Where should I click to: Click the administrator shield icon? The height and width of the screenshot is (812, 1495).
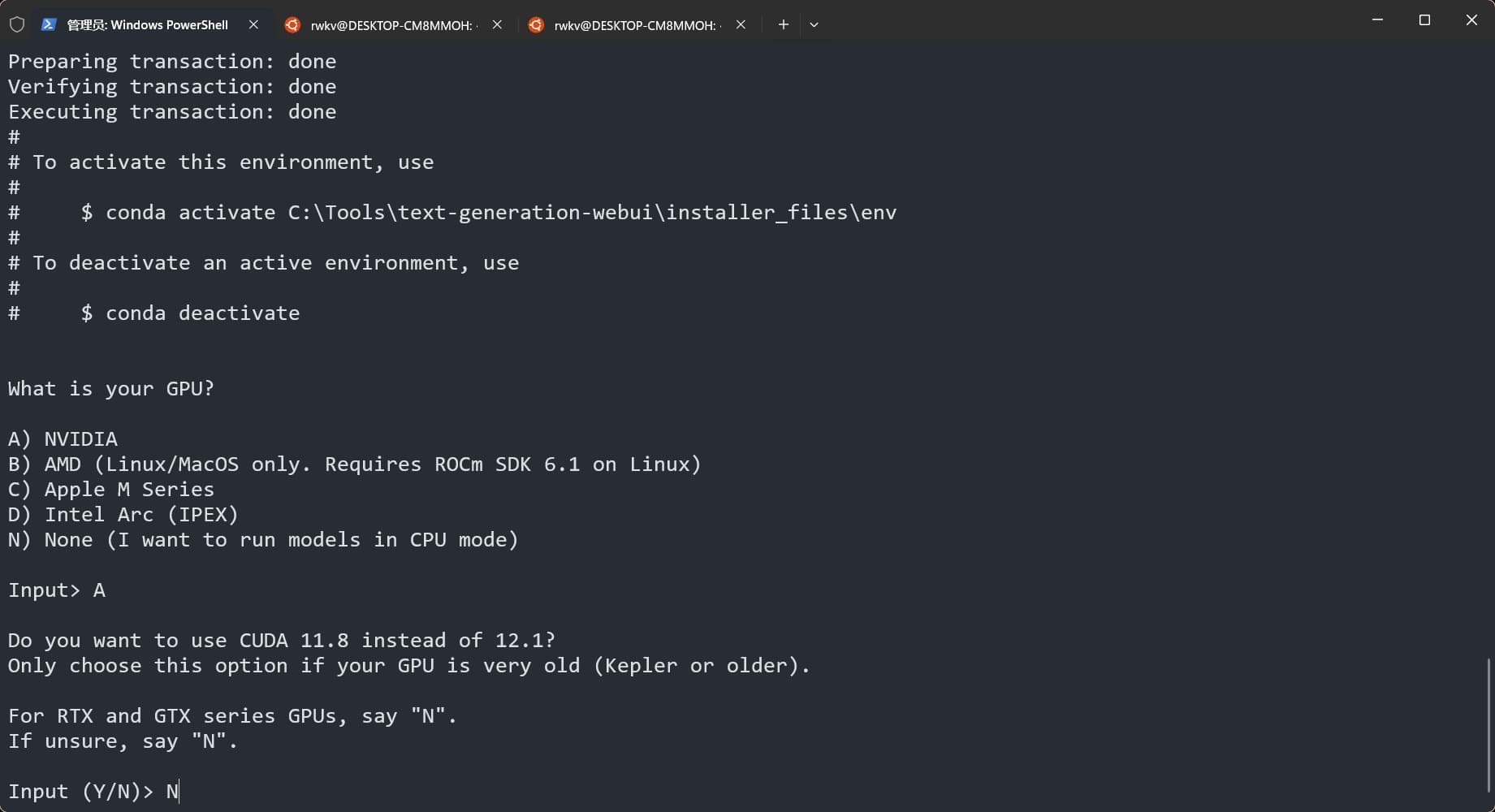point(16,24)
